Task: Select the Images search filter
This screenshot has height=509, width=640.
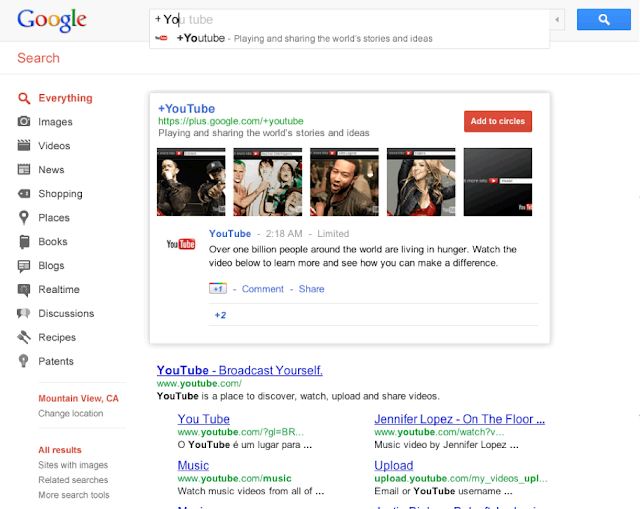Action: tap(56, 122)
